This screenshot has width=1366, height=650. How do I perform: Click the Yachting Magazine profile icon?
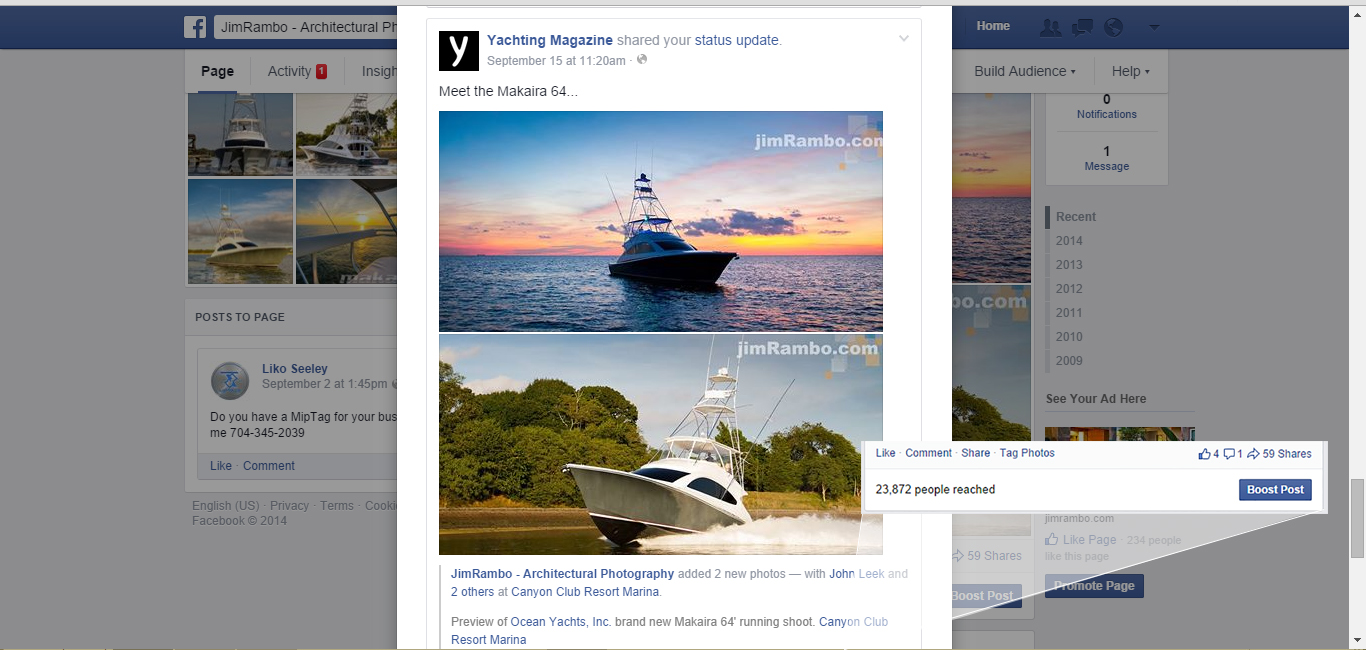click(459, 50)
